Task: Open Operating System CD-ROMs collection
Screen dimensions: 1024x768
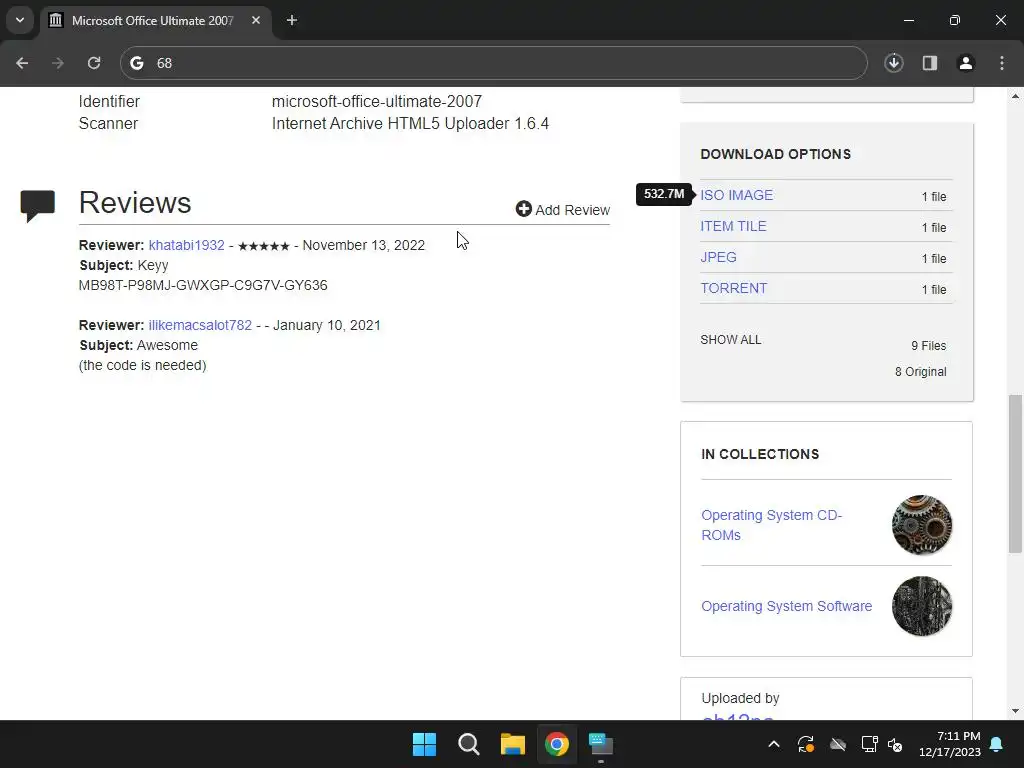Action: [x=772, y=525]
